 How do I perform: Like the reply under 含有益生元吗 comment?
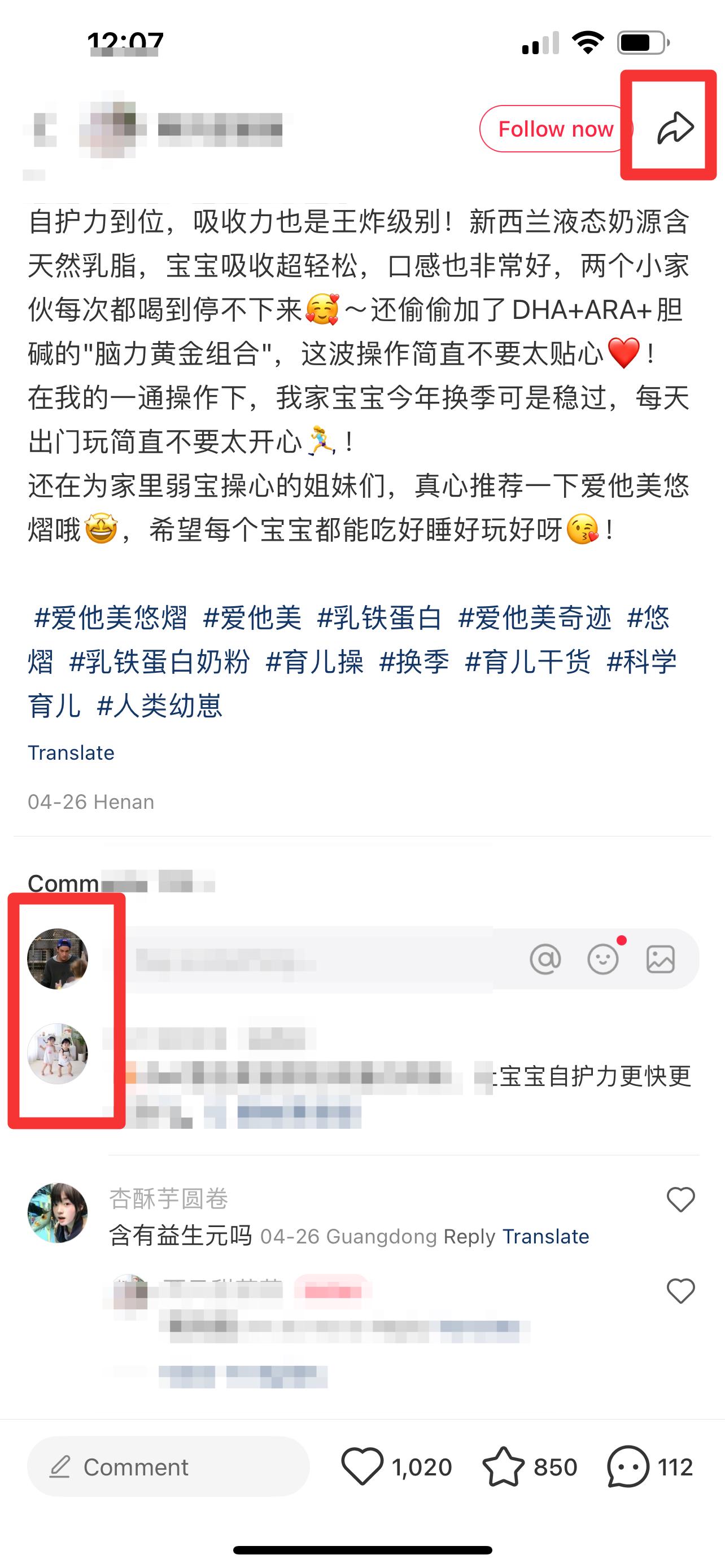coord(680,1290)
